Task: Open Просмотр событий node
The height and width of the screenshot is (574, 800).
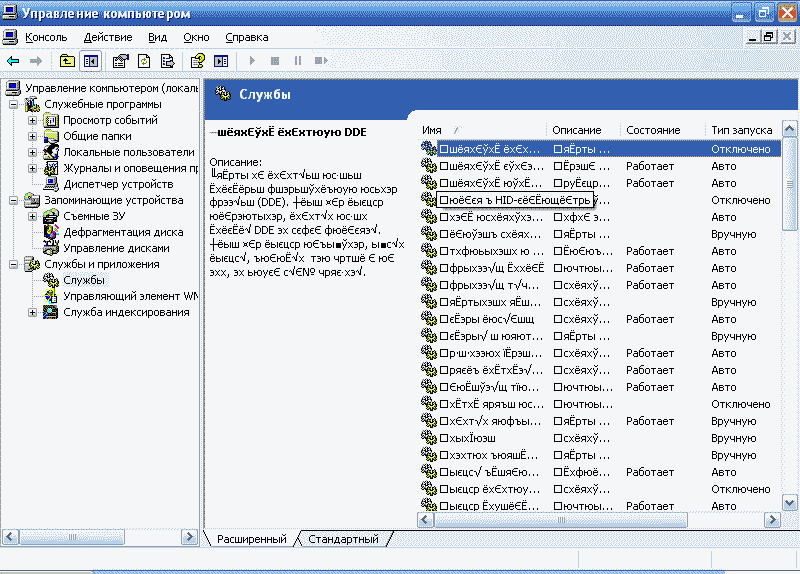Action: pos(110,120)
